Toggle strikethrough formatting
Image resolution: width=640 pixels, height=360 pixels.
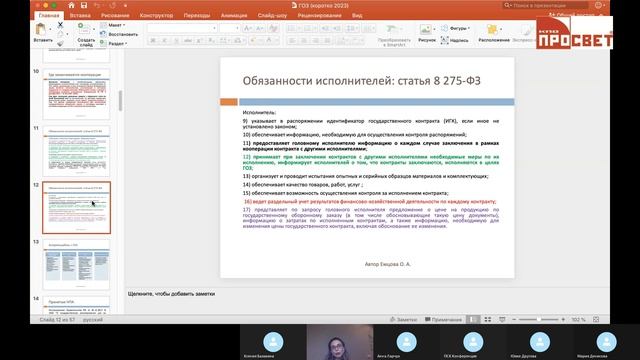pos(188,40)
